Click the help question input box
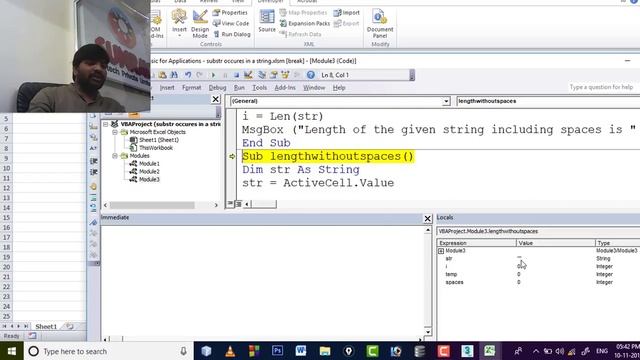640x360 pixels. (x=602, y=87)
